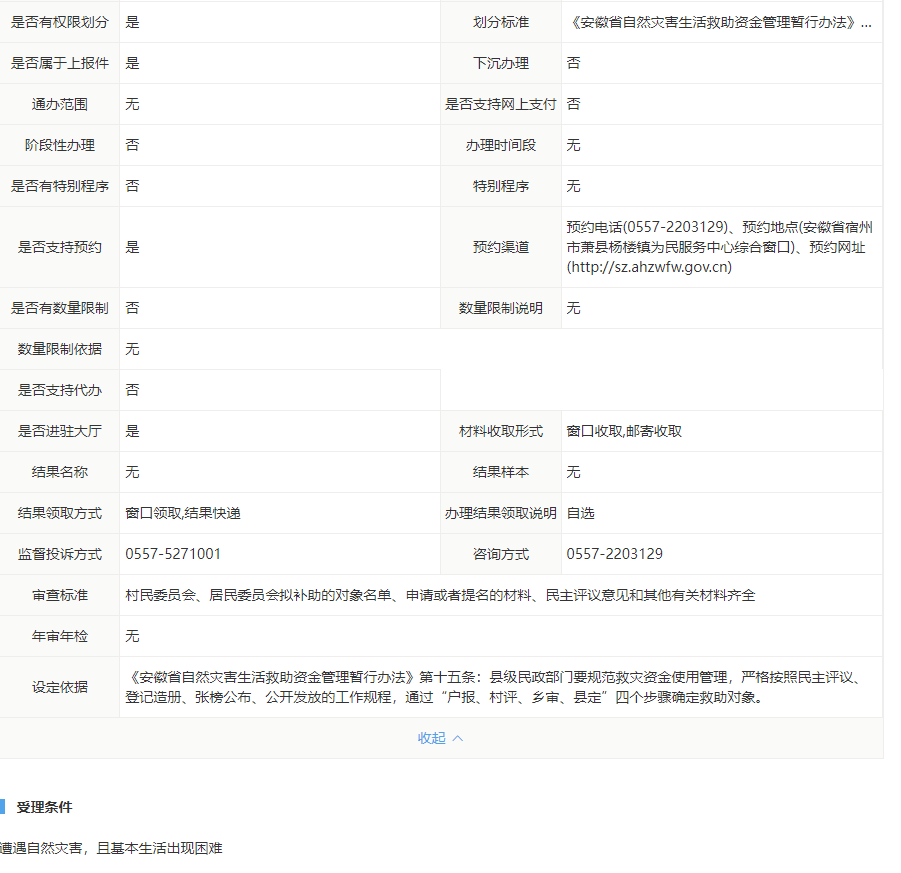Click the 年审年检 row label
The width and height of the screenshot is (901, 873).
[59, 636]
